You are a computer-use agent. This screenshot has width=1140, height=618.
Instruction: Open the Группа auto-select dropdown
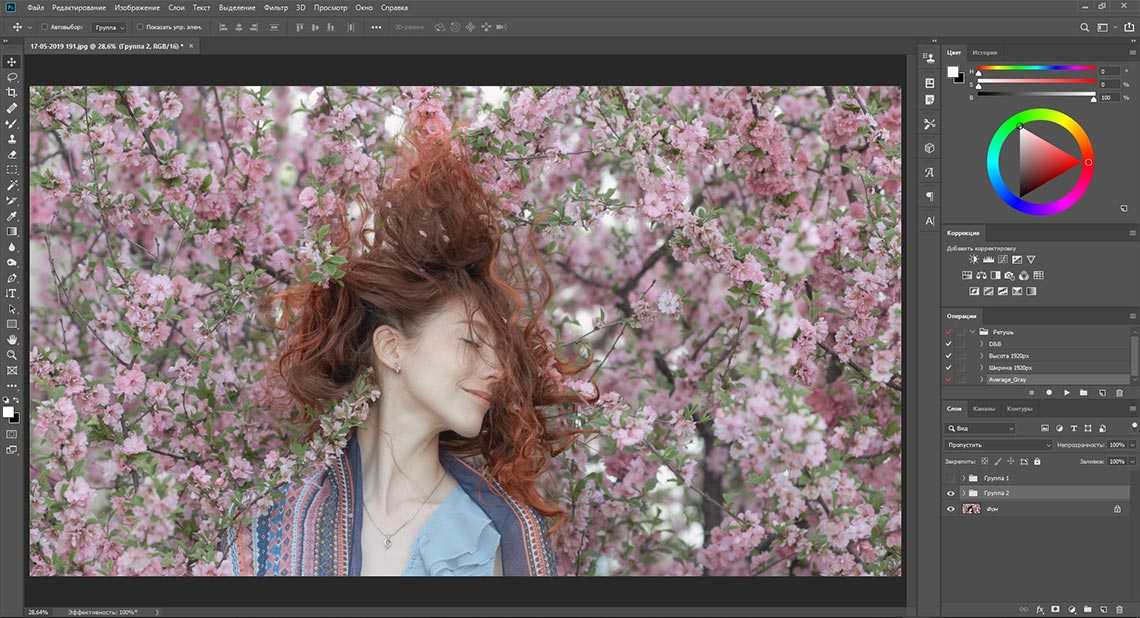coord(109,27)
